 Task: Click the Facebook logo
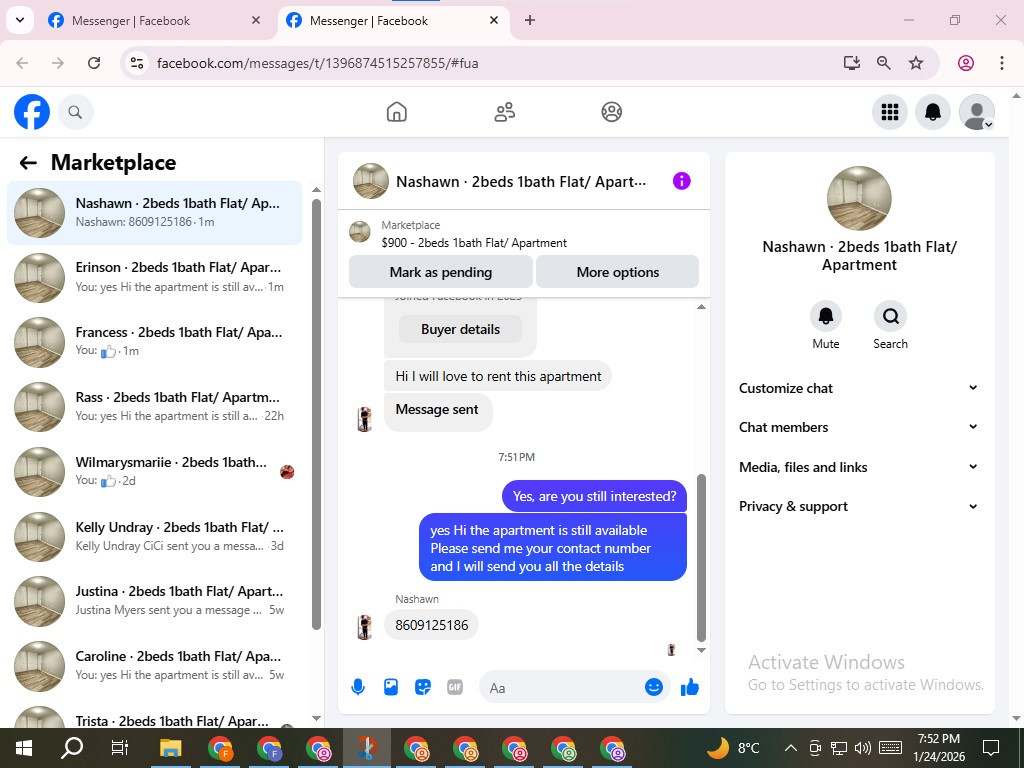click(x=31, y=112)
